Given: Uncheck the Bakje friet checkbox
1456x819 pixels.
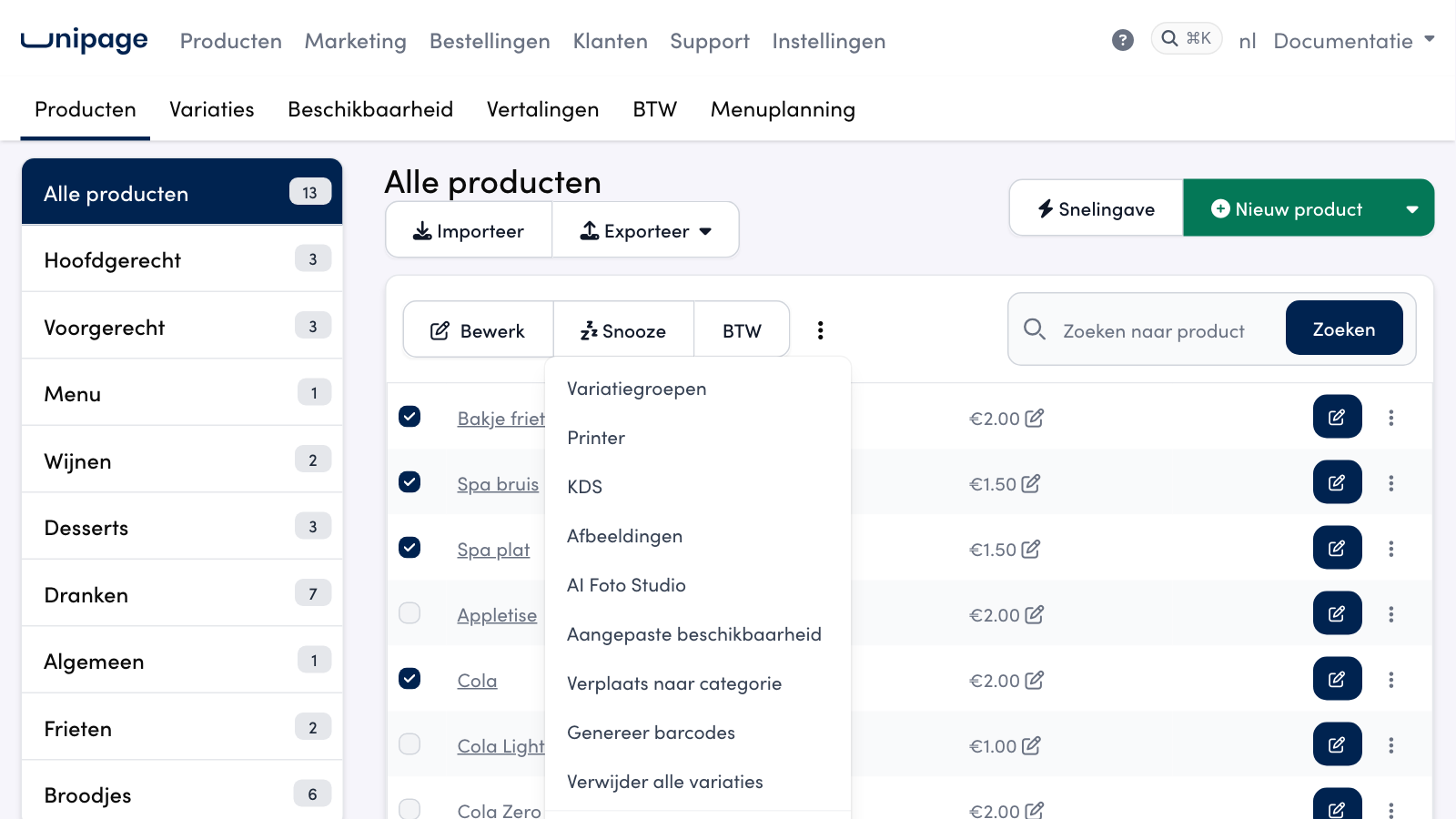Looking at the screenshot, I should 409,416.
